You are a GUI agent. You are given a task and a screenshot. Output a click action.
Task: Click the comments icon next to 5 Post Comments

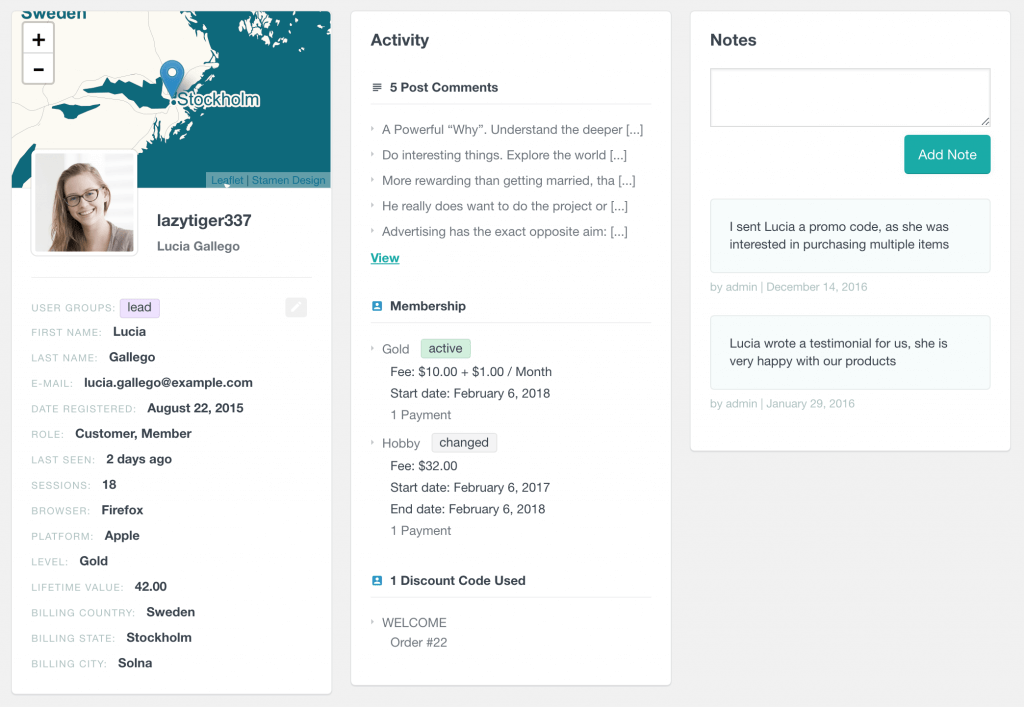[379, 87]
